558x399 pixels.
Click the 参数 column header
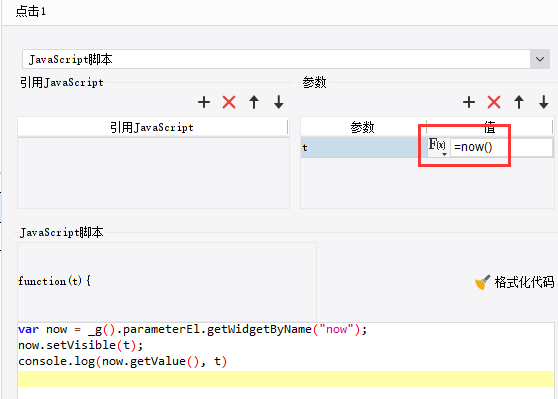pos(363,127)
